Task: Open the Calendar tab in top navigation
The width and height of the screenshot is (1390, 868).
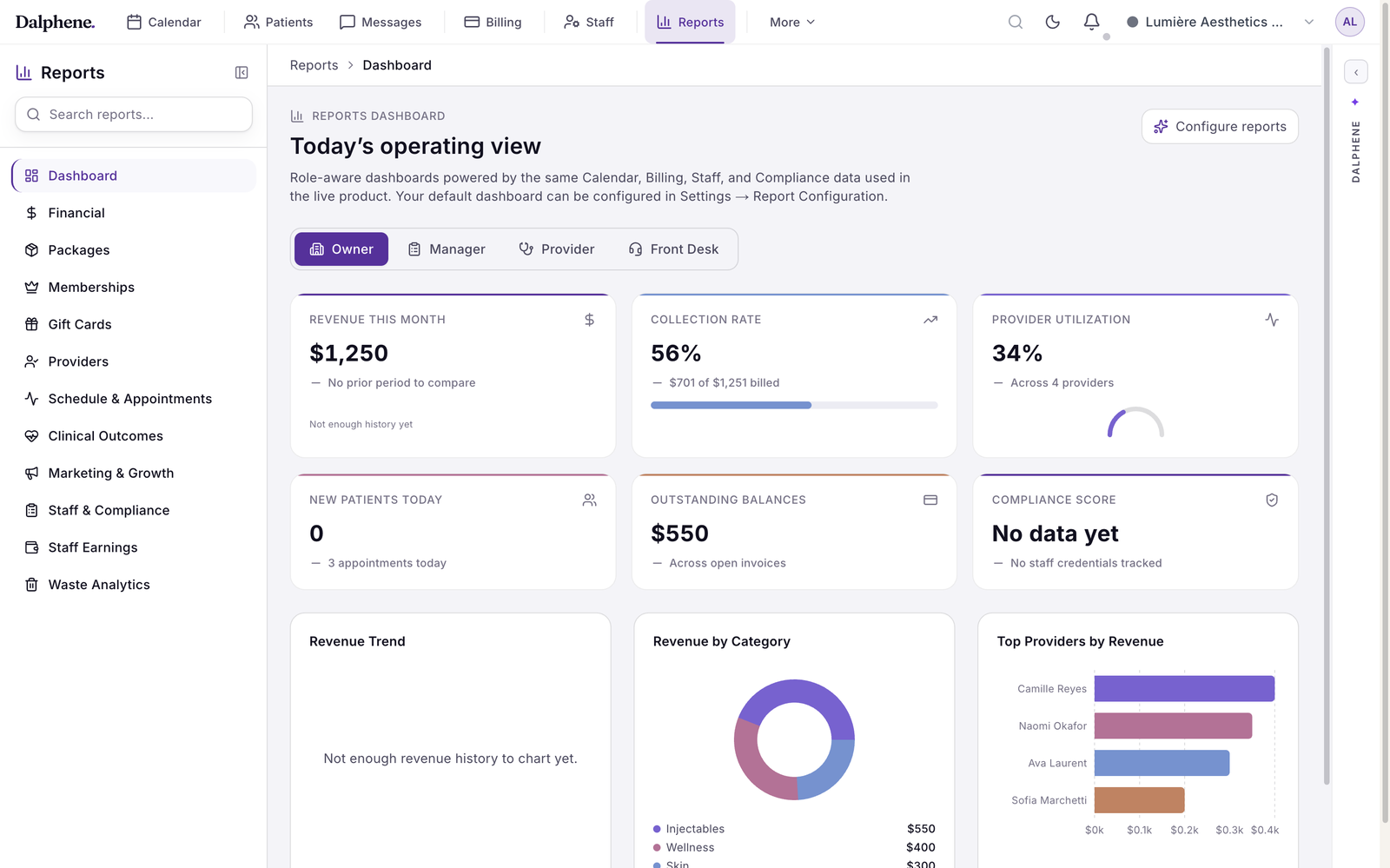Action: tap(164, 22)
